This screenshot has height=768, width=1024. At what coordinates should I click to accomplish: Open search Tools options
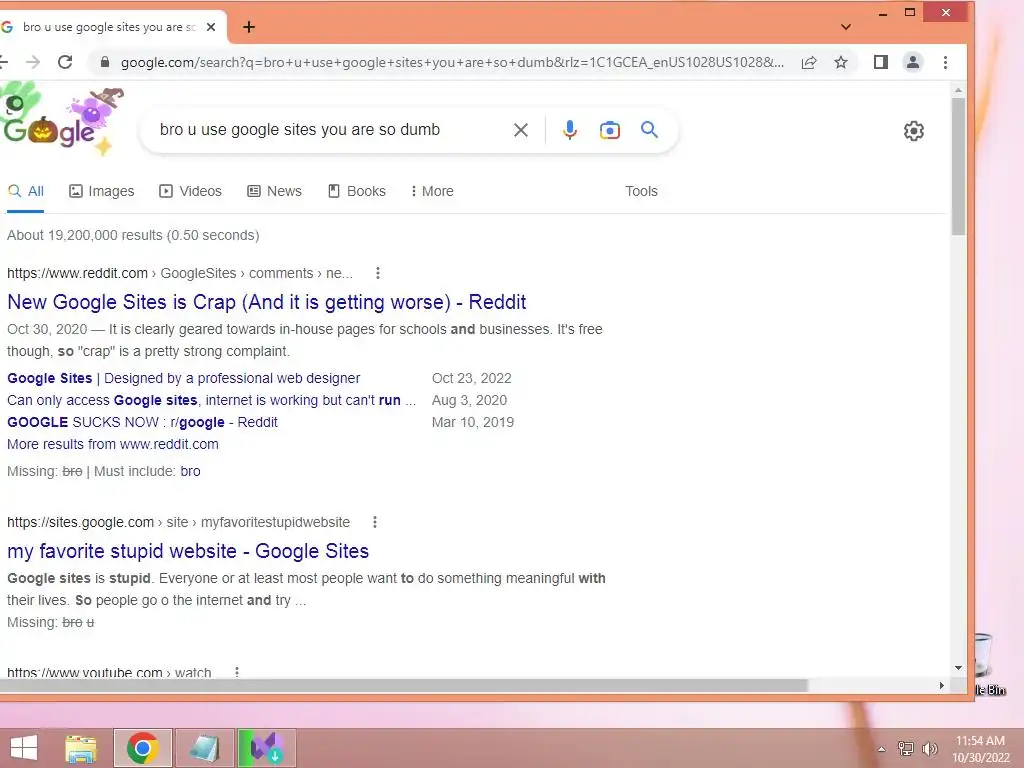[641, 191]
